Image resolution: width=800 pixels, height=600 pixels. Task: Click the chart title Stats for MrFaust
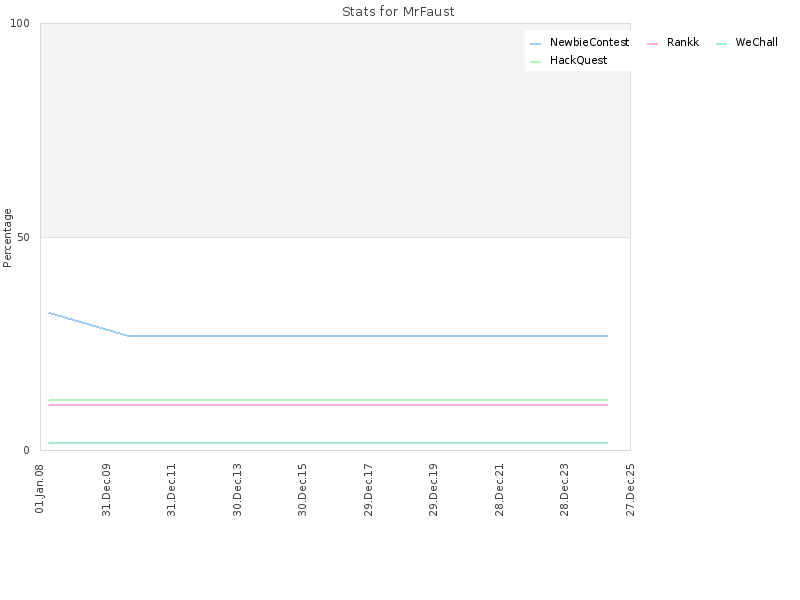coord(398,12)
